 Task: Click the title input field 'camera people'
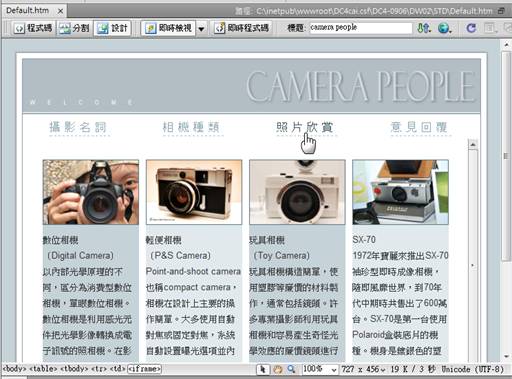coord(361,28)
